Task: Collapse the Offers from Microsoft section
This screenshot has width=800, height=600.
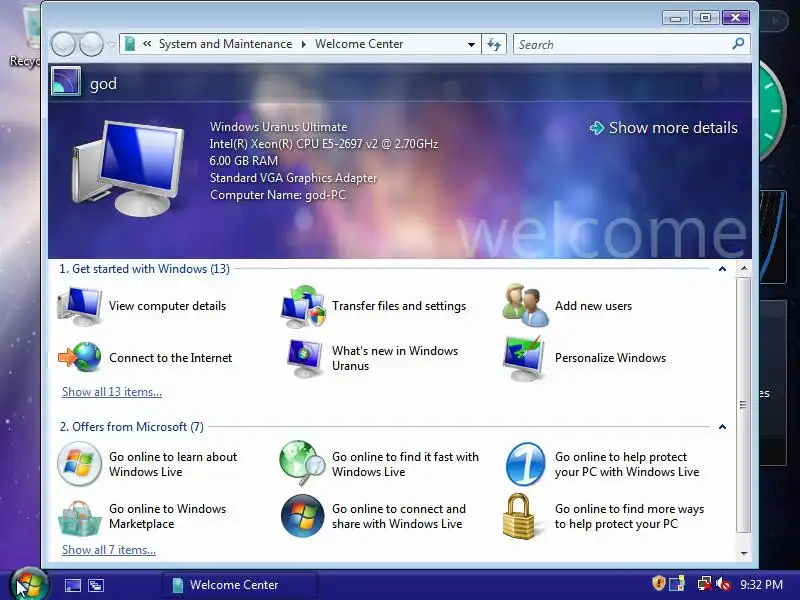Action: click(722, 427)
